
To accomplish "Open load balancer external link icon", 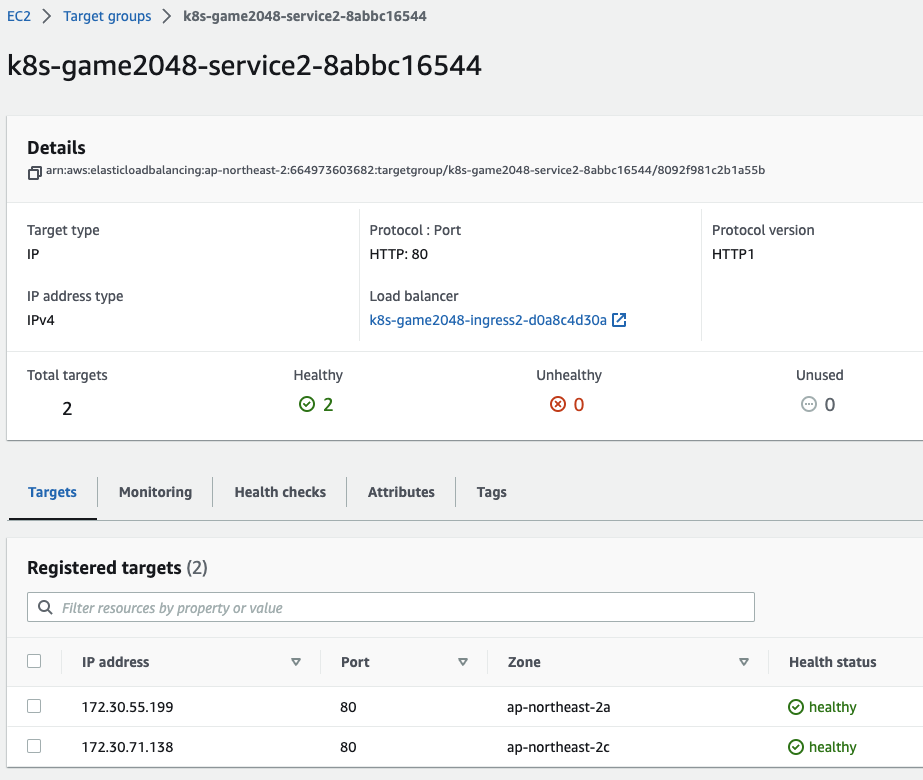I will click(619, 320).
